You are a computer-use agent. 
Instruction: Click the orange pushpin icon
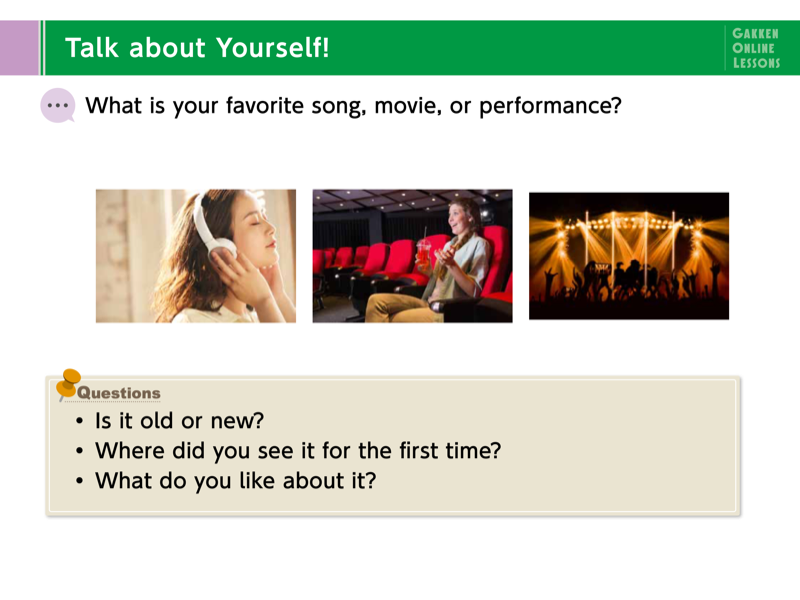tap(67, 384)
